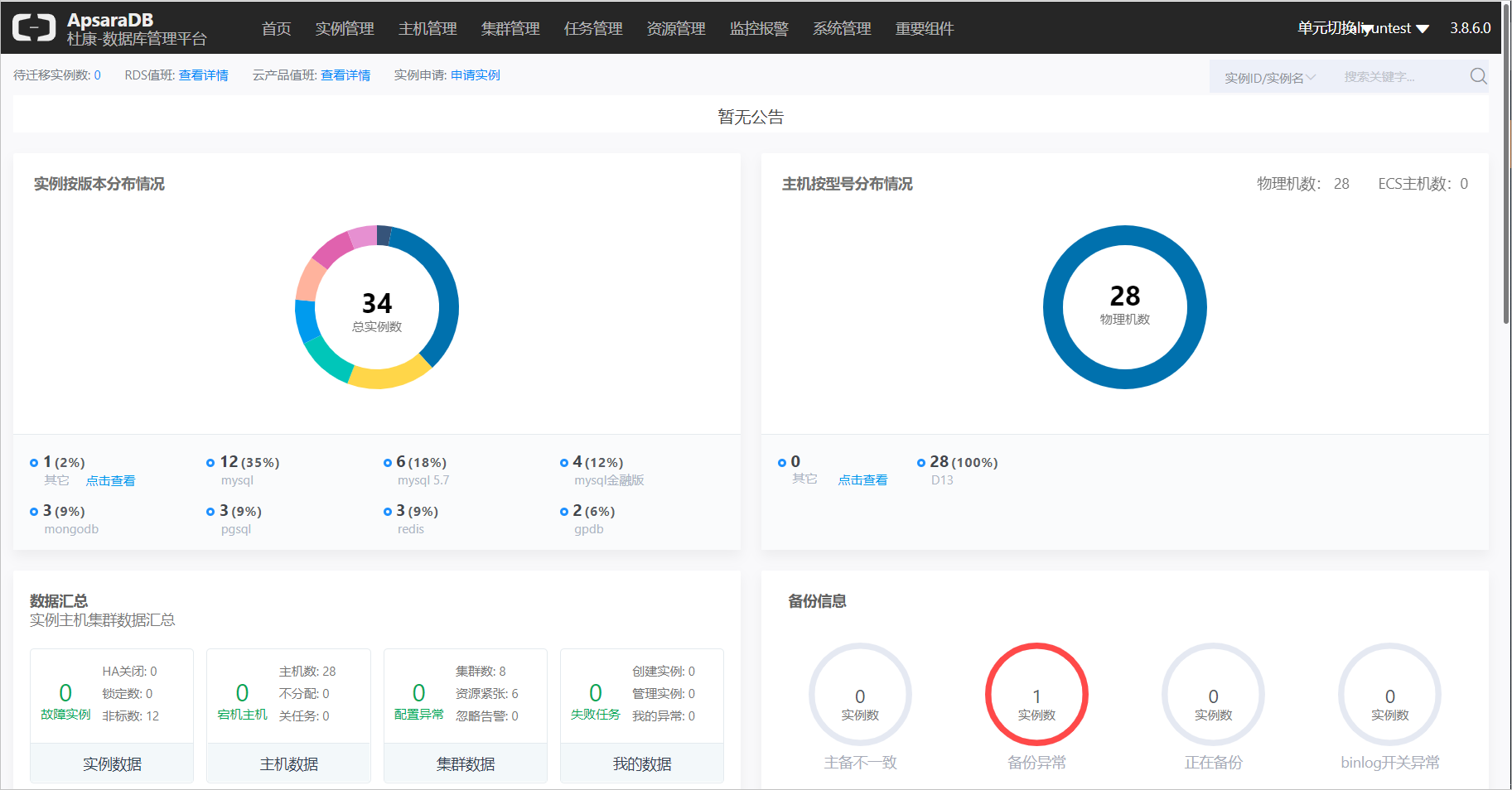Click the 34 总实例数 donut center
Viewport: 1512px width, 790px height.
pyautogui.click(x=377, y=311)
